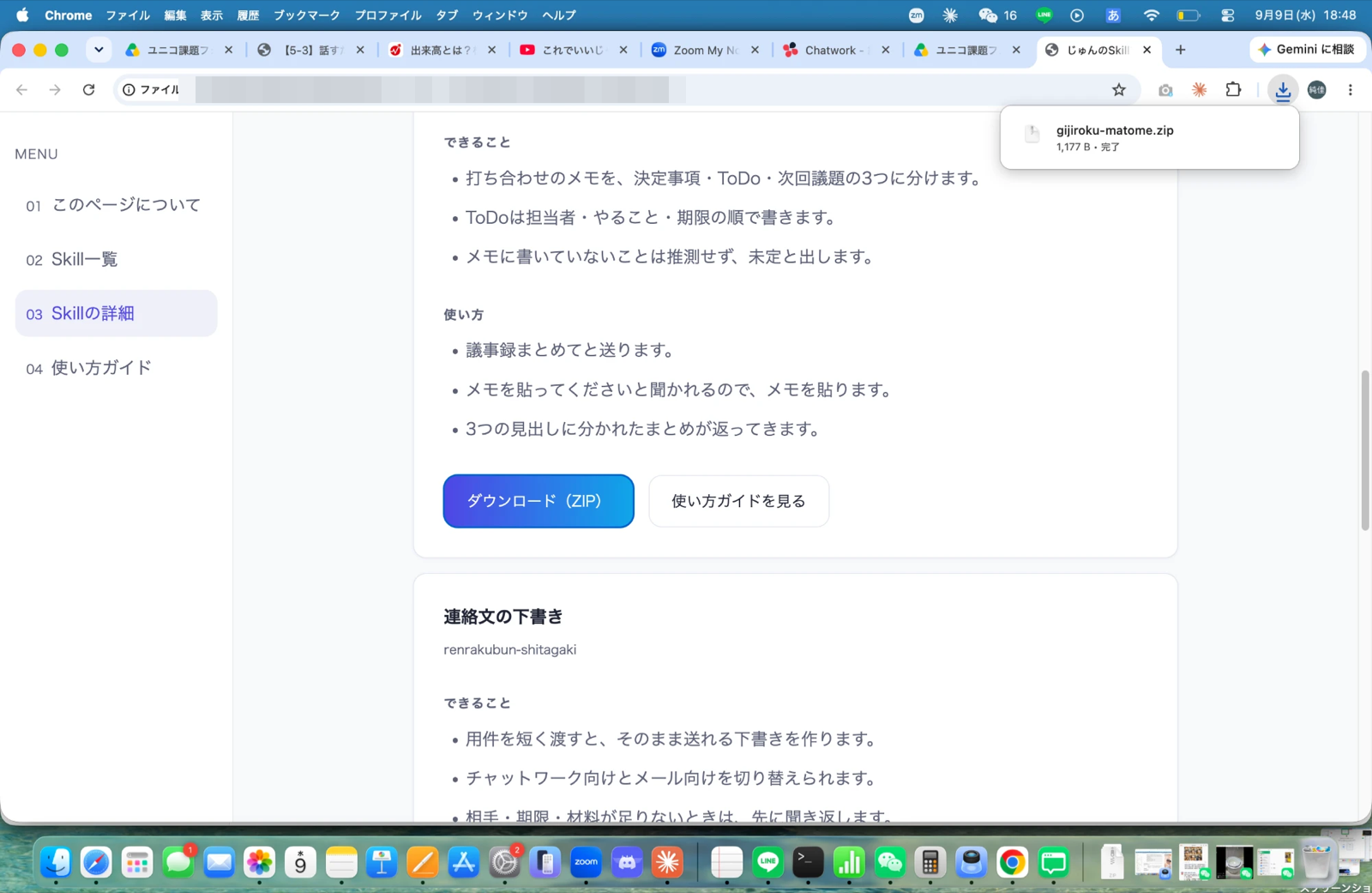Screen dimensions: 1372x893
Task: Open Safari from the Dock
Action: [x=96, y=862]
